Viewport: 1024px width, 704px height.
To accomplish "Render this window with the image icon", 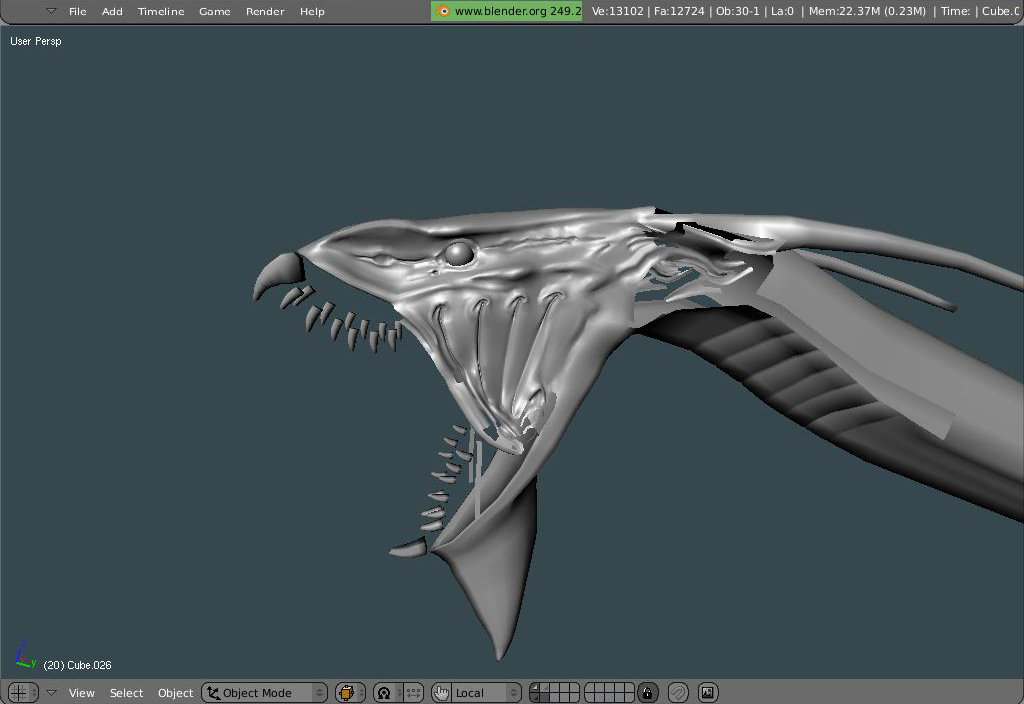I will pyautogui.click(x=708, y=692).
